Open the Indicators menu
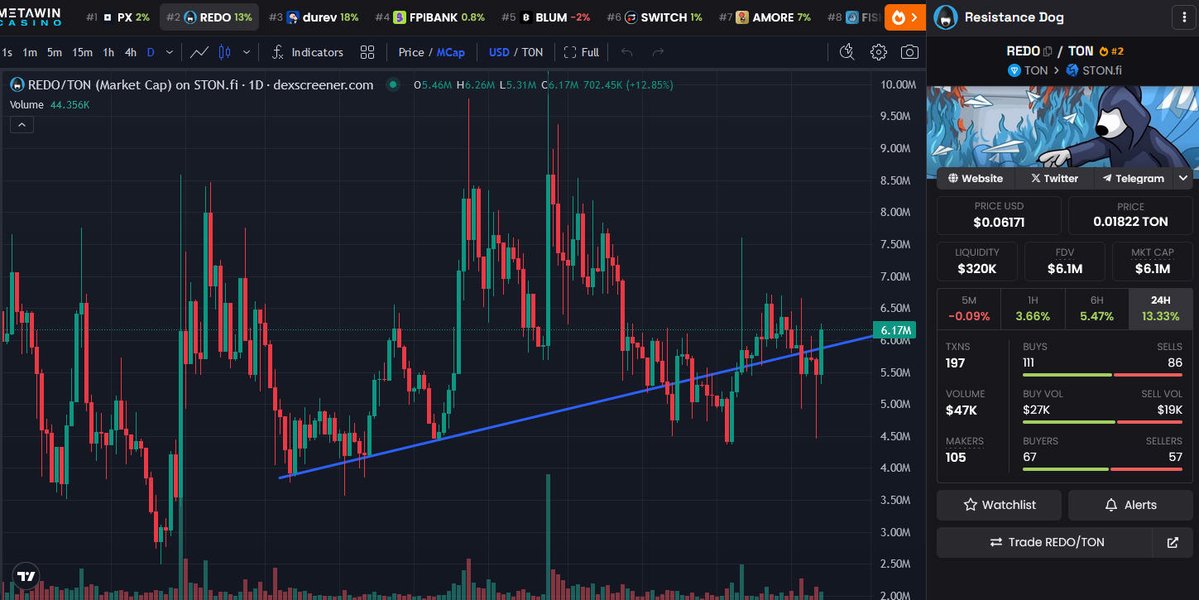This screenshot has height=600, width=1199. coord(307,52)
